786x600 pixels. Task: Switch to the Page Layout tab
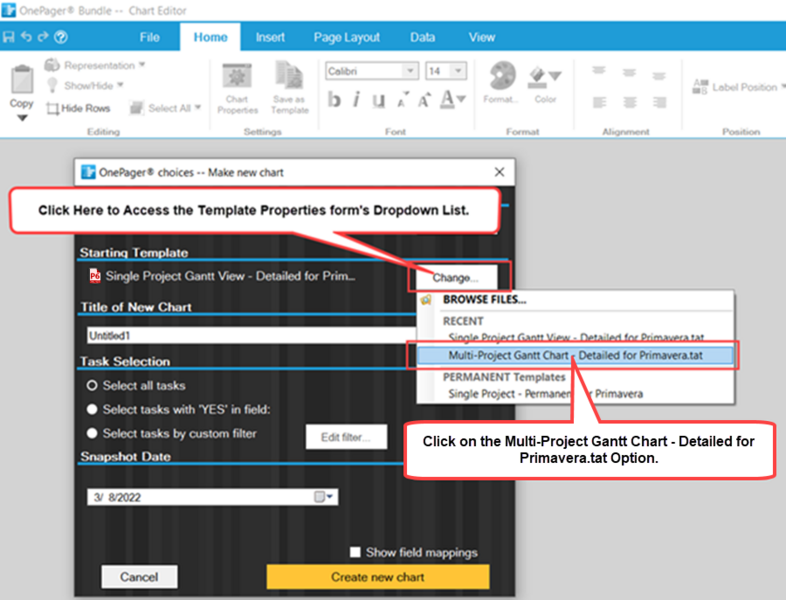tap(347, 37)
